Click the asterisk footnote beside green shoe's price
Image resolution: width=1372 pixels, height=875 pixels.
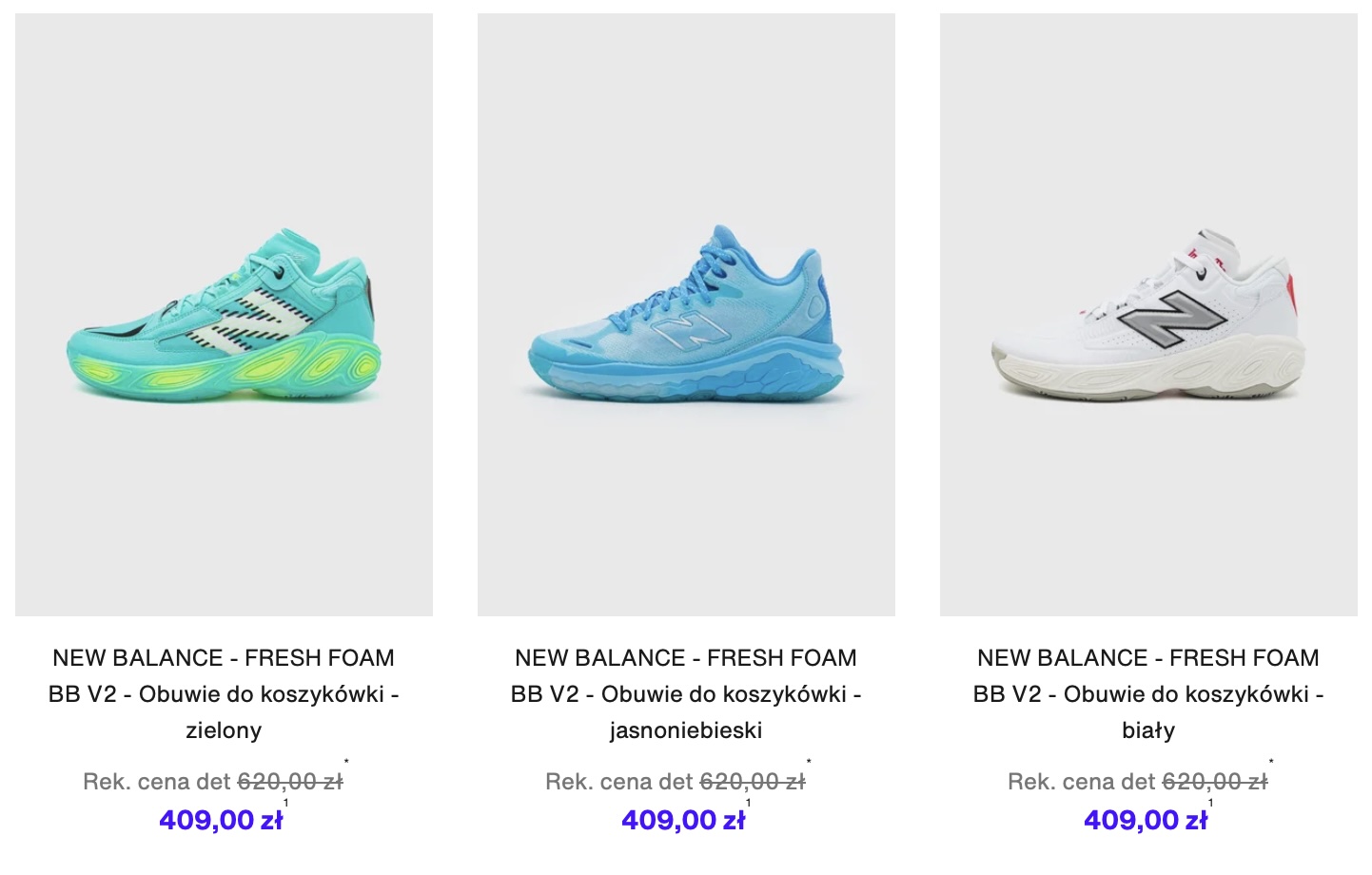346,762
